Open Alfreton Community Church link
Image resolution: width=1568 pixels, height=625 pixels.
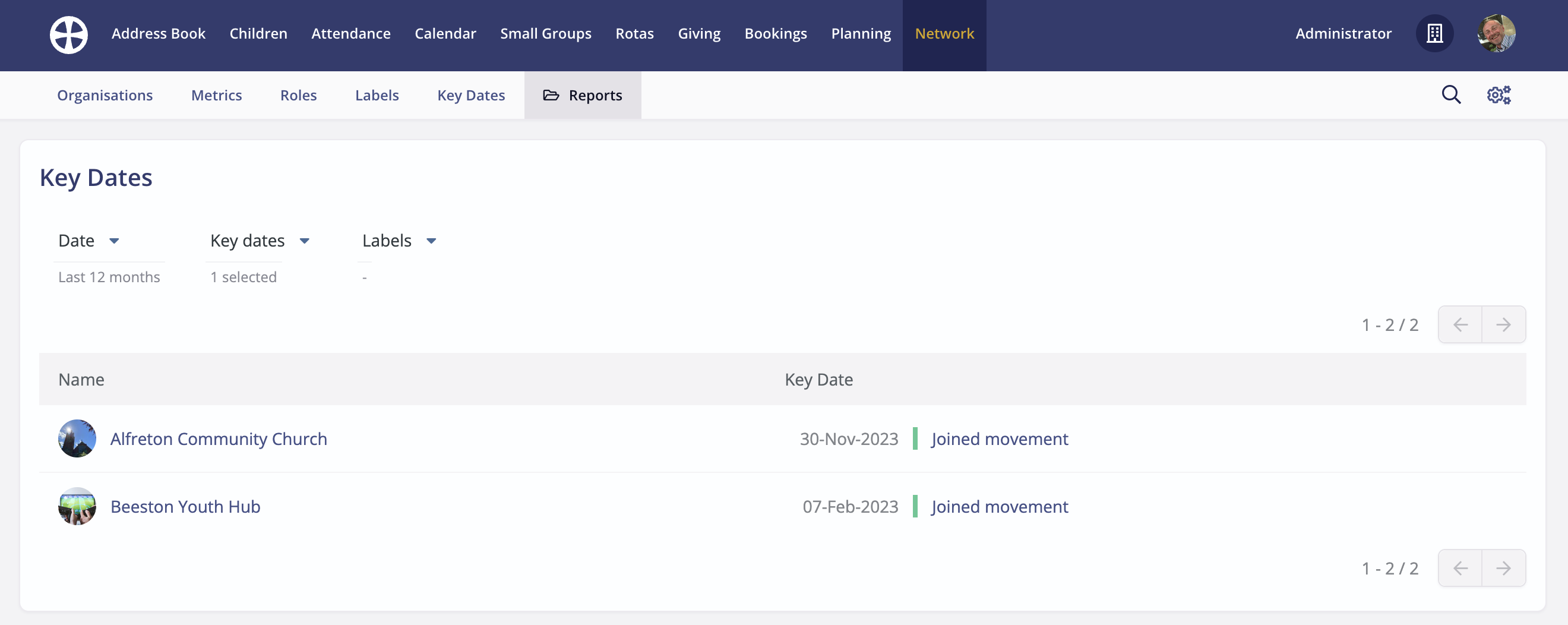[219, 438]
